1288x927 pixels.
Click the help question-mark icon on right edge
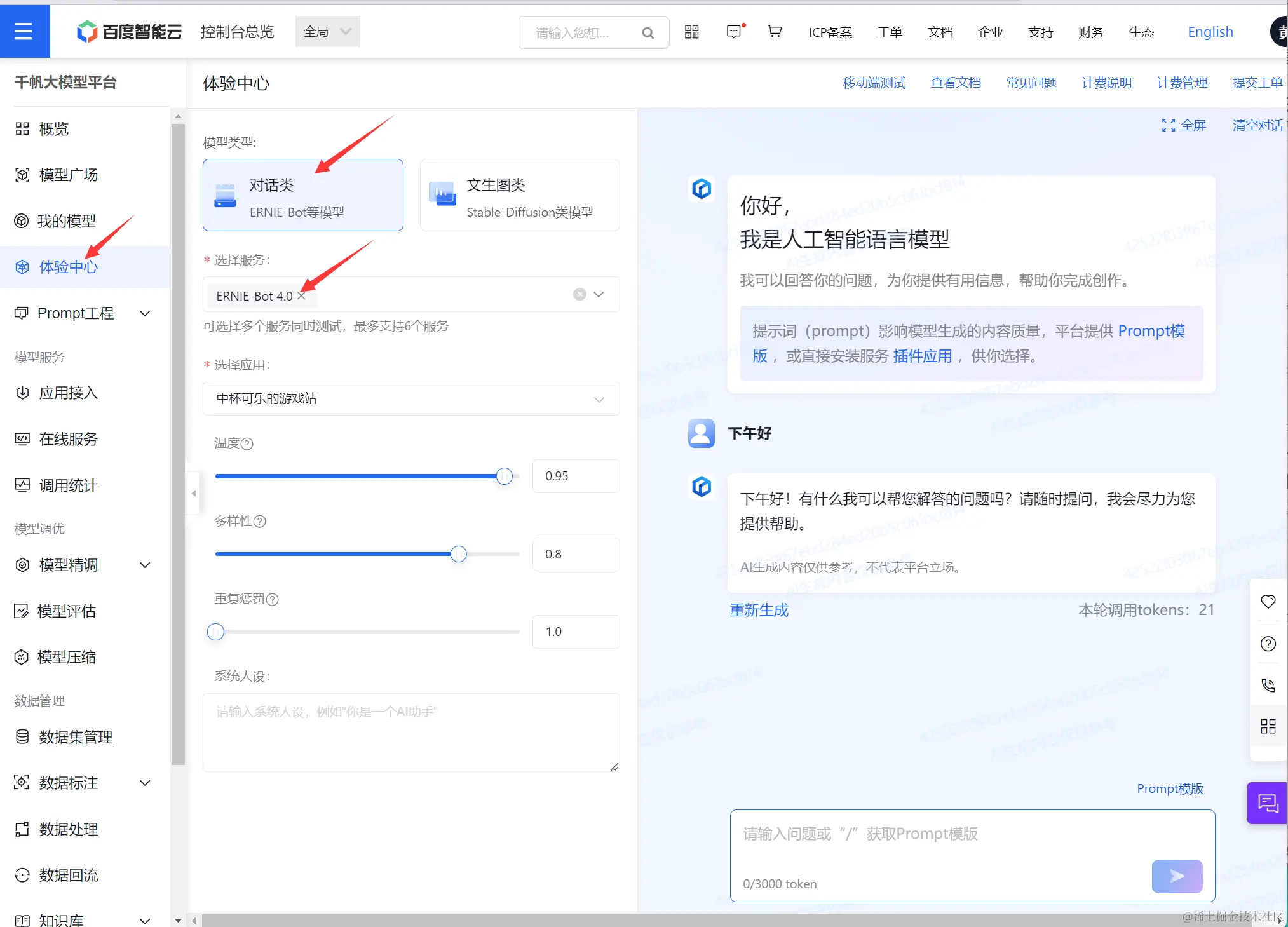(1268, 644)
